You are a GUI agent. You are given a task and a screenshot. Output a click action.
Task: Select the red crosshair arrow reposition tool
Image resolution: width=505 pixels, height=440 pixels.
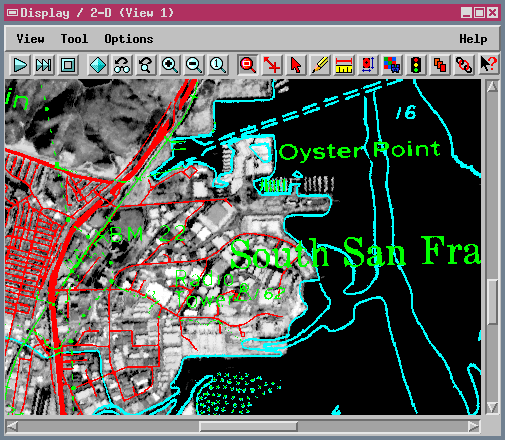(x=272, y=65)
